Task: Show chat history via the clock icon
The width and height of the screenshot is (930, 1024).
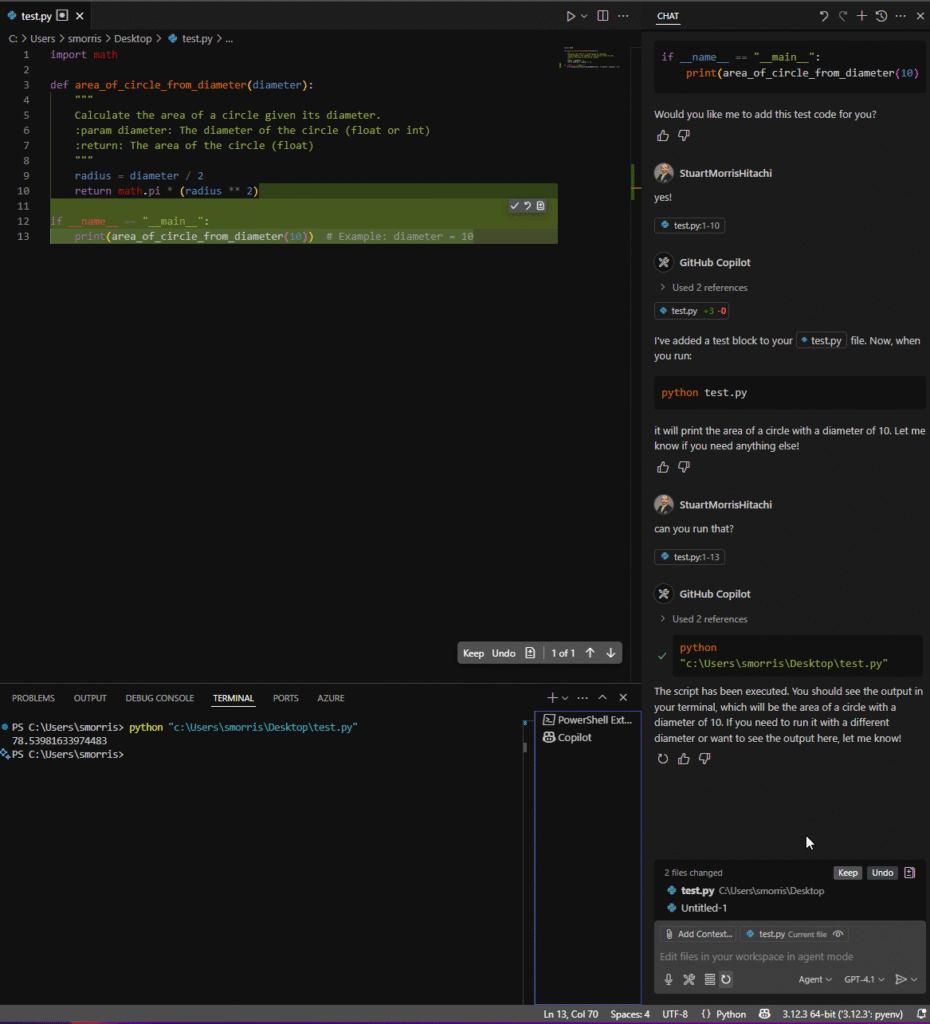Action: point(882,16)
